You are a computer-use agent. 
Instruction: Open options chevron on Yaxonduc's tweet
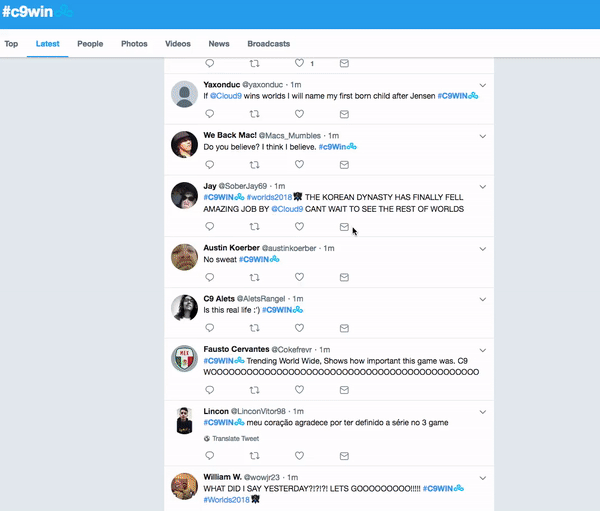pos(483,85)
